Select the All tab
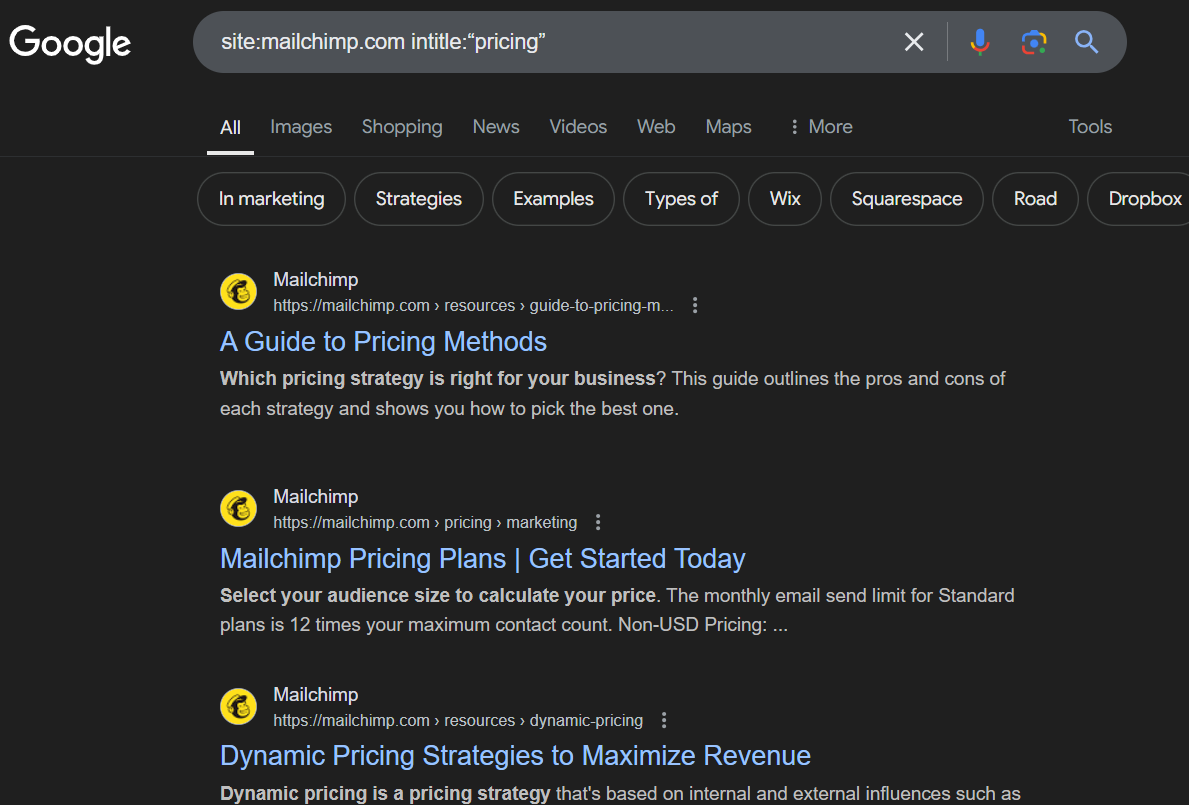Screen dimensions: 1189x805 [x=231, y=127]
